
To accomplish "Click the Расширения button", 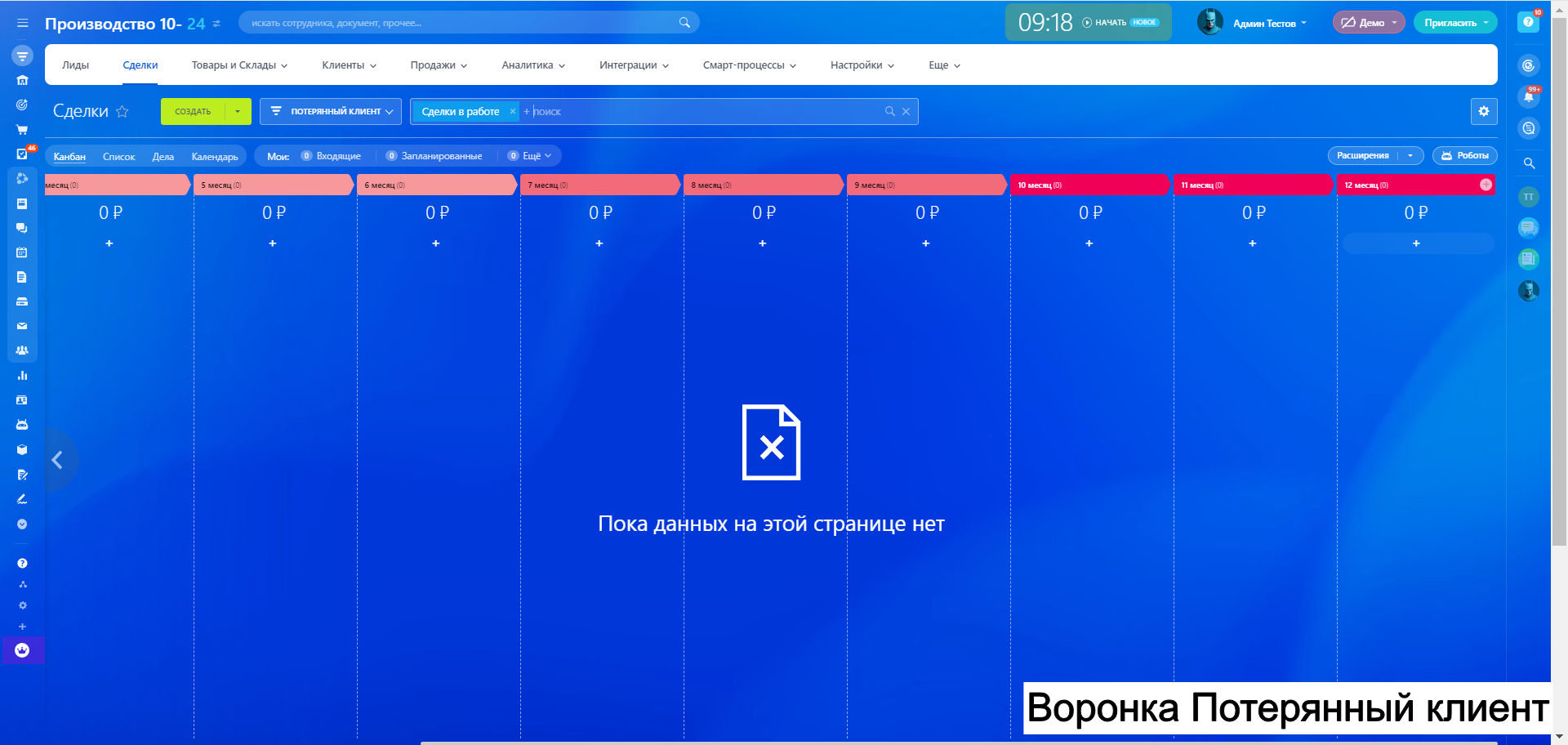I will click(1363, 155).
